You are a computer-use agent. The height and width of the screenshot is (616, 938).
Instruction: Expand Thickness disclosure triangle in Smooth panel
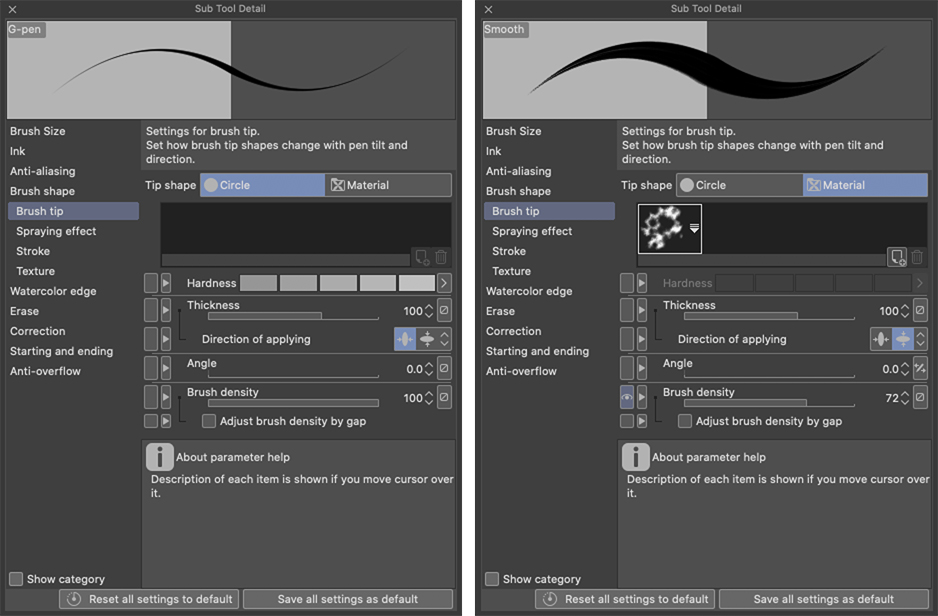[x=642, y=311]
